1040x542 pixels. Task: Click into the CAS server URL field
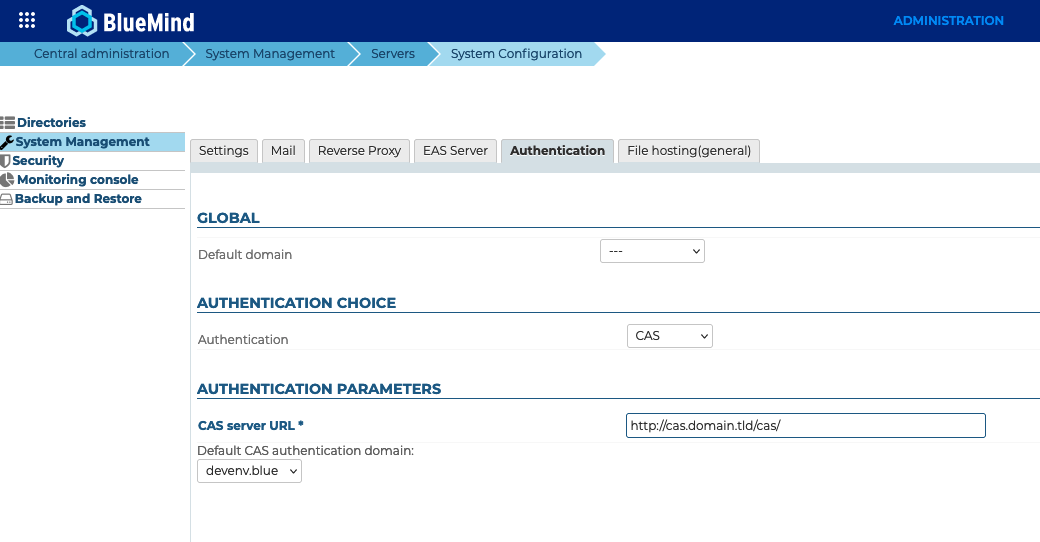(805, 426)
